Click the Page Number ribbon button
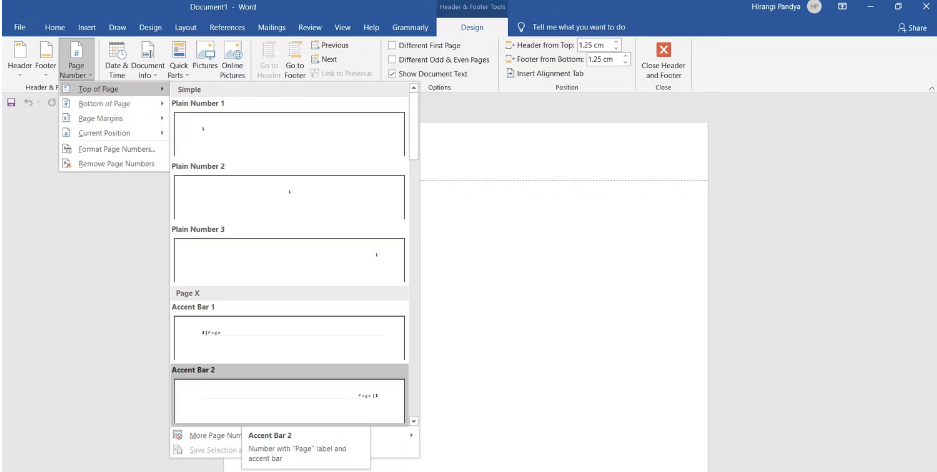The image size is (937, 472). [x=76, y=59]
